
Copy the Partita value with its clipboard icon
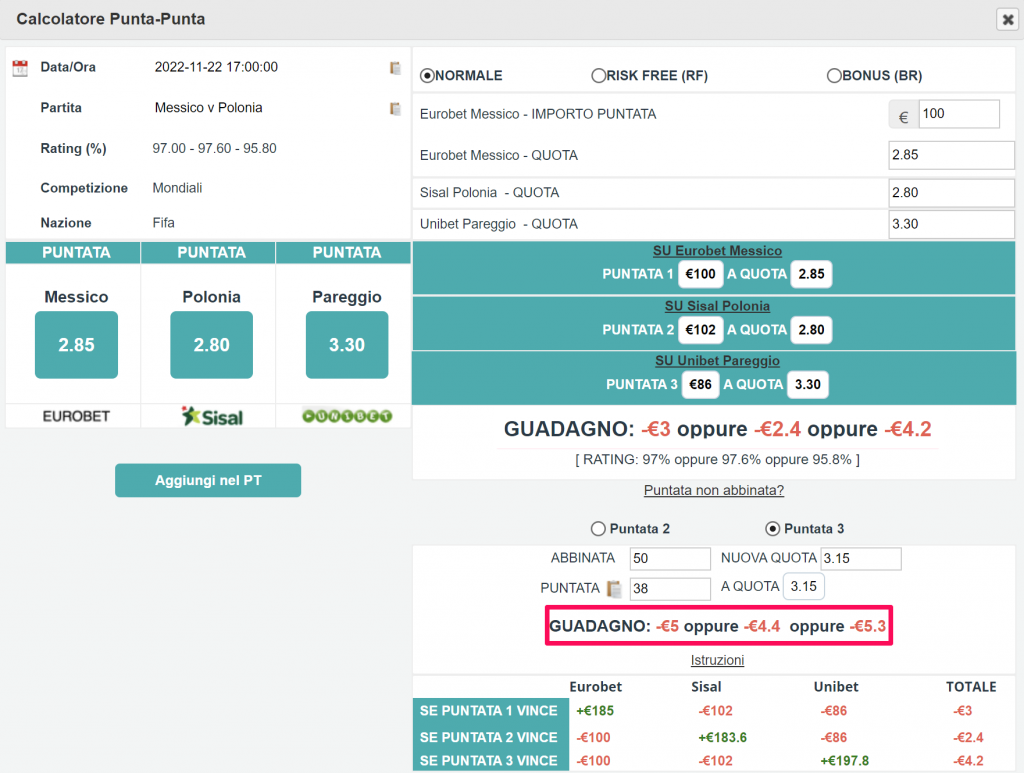pos(395,108)
